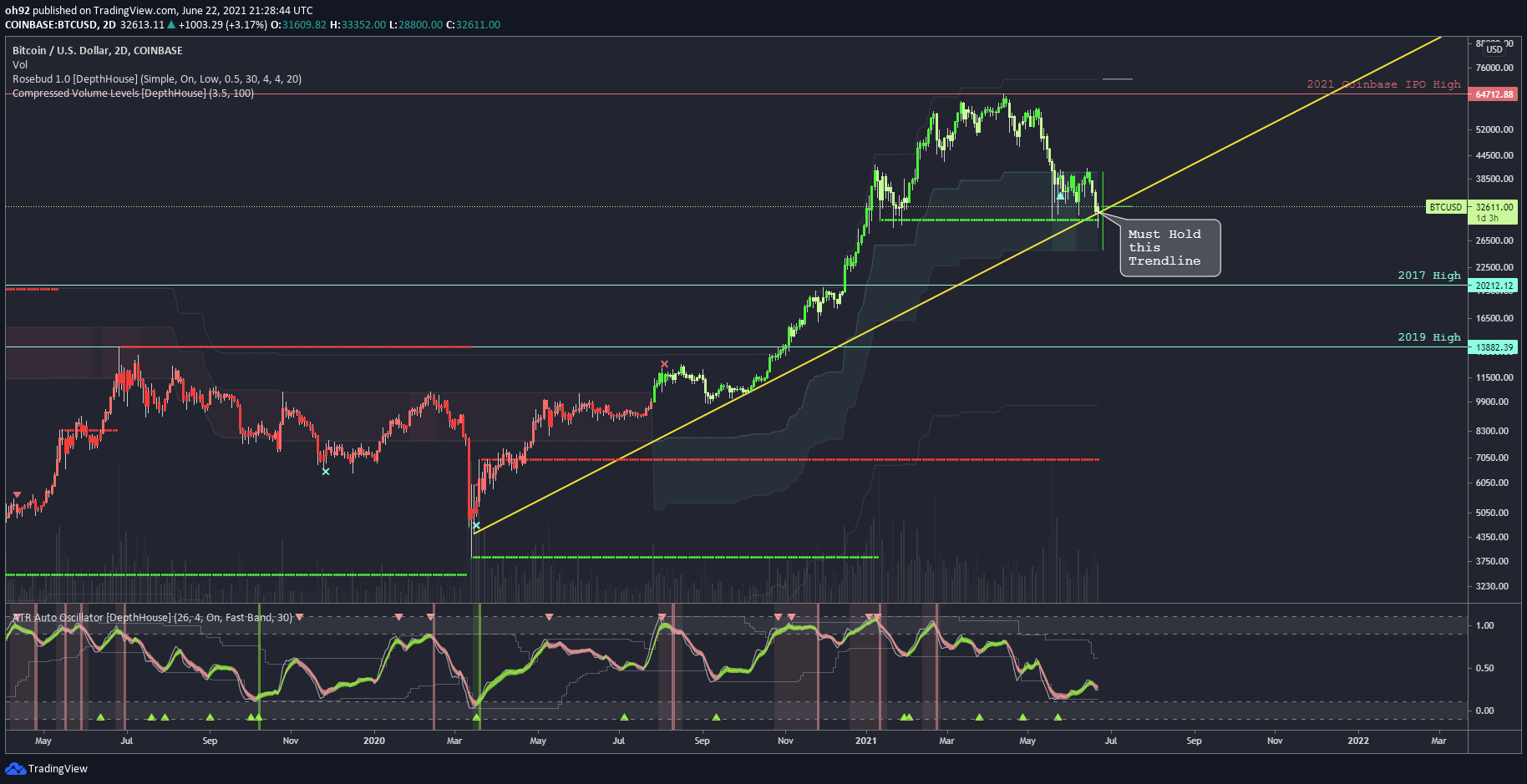Screen dimensions: 1527x784
Task: Click the 1d 3h bar countdown
Action: tap(1487, 219)
